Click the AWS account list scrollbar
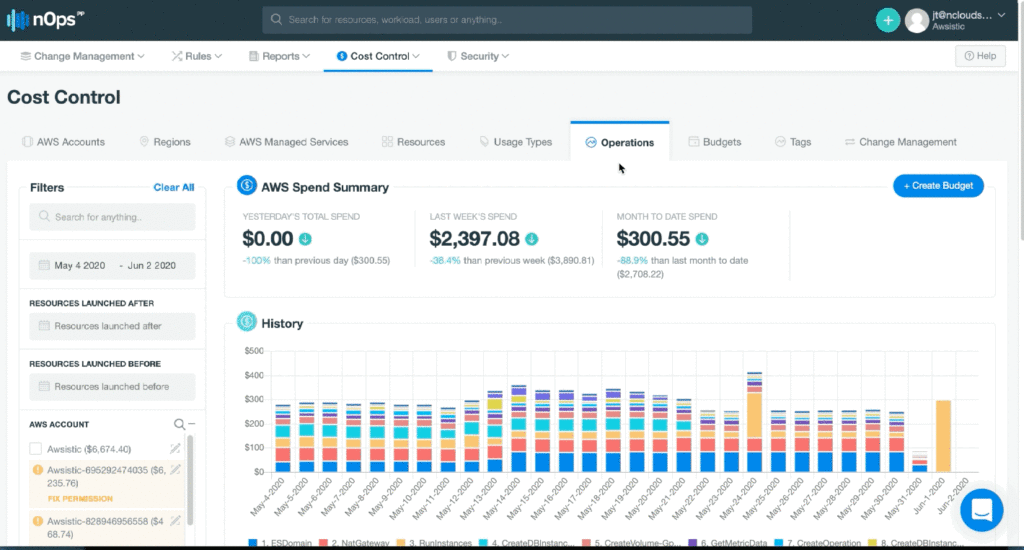The height and width of the screenshot is (550, 1024). coord(190,480)
